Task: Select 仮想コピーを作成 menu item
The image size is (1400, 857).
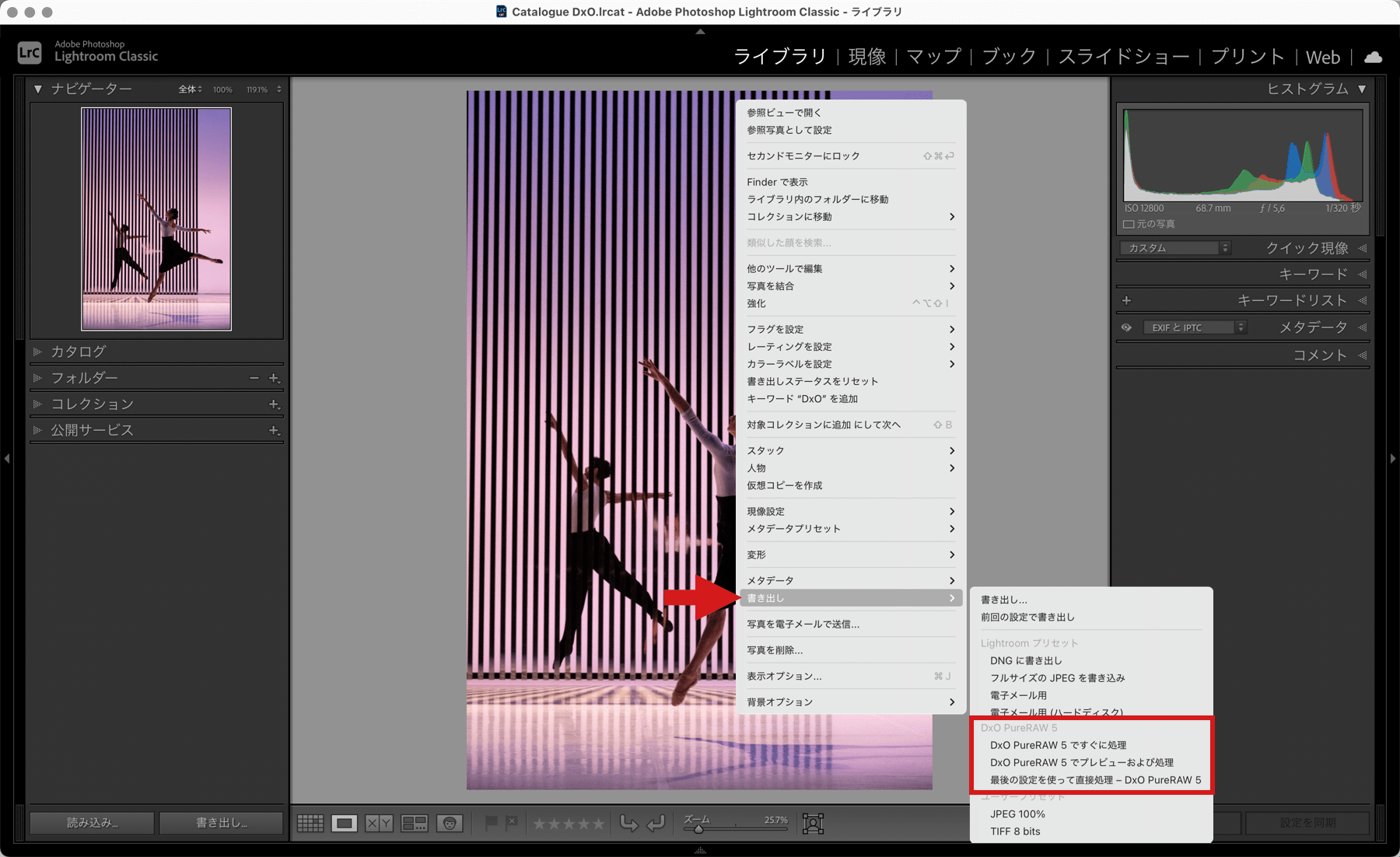Action: pyautogui.click(x=851, y=485)
